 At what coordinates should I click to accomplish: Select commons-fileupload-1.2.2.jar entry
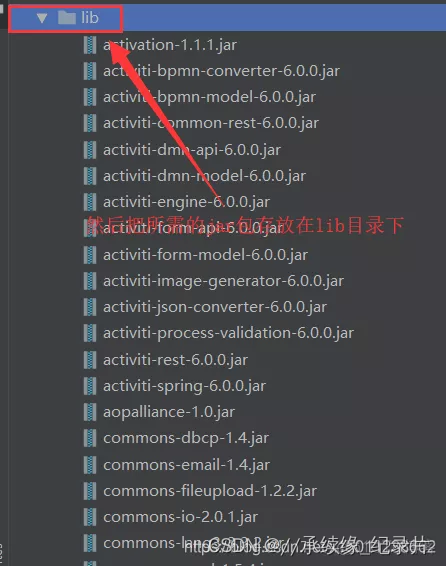coord(210,491)
